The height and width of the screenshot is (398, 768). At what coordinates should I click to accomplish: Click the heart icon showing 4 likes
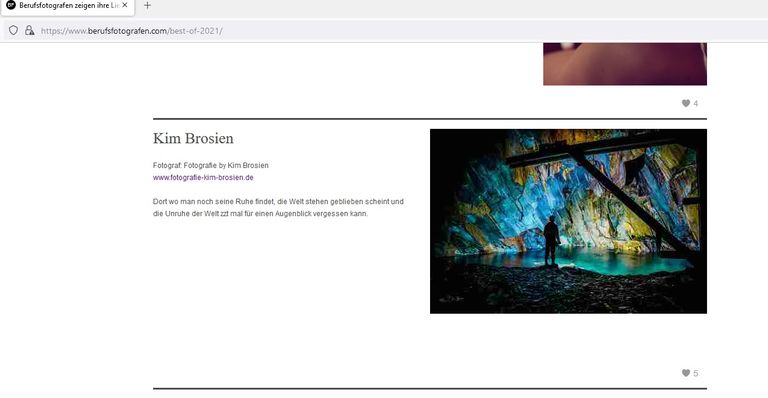pos(686,103)
